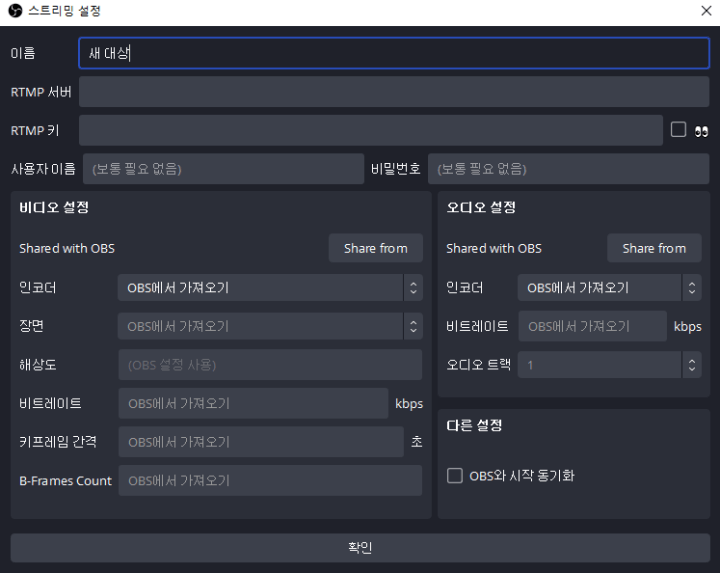This screenshot has height=573, width=720.
Task: Click the 비밀번호 input field
Action: (x=568, y=169)
